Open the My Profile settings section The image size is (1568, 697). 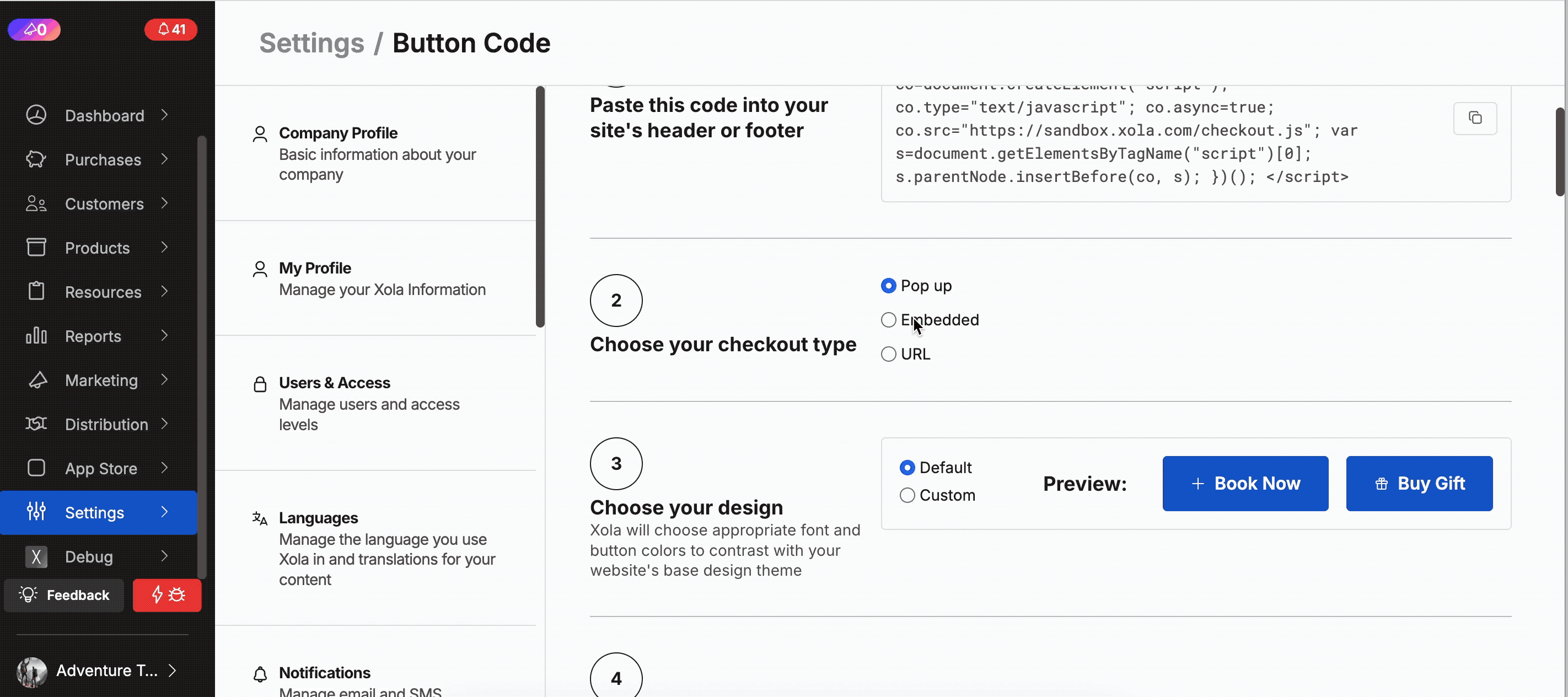click(x=375, y=278)
